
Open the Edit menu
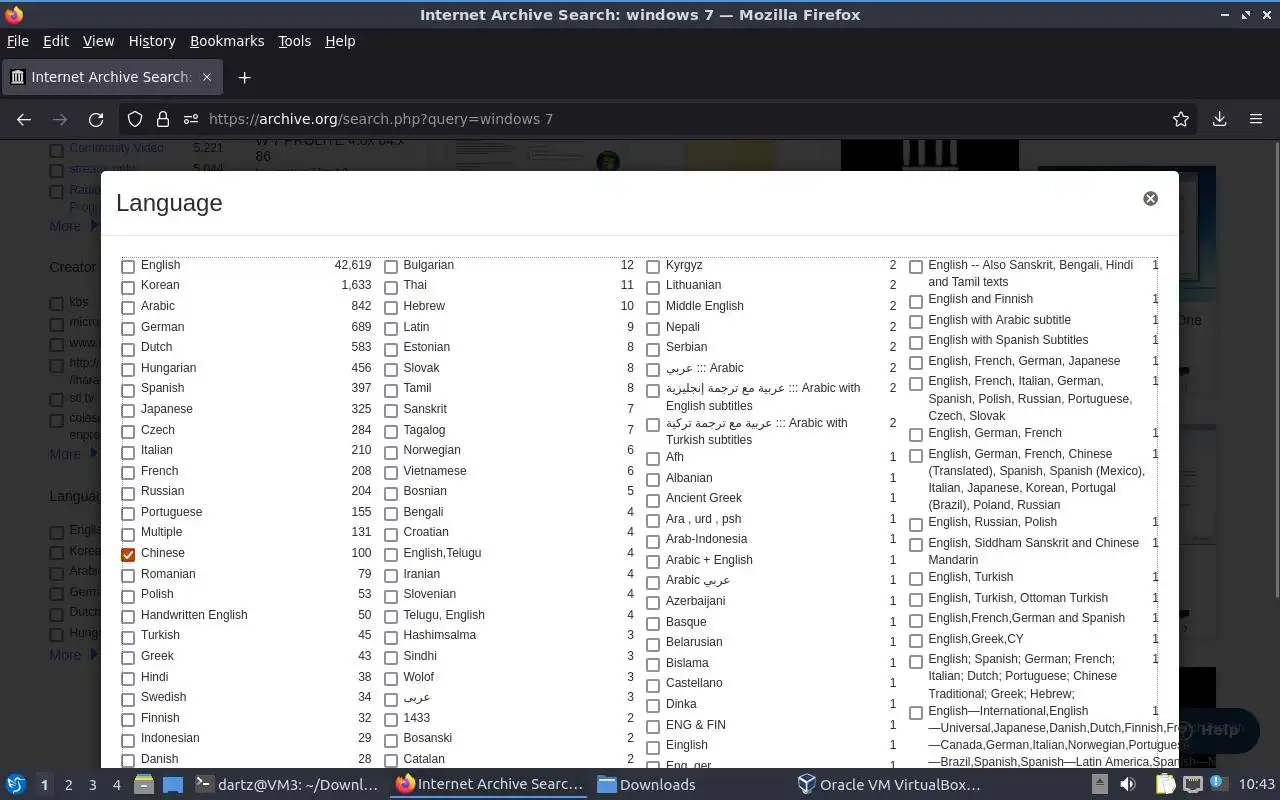click(x=56, y=41)
